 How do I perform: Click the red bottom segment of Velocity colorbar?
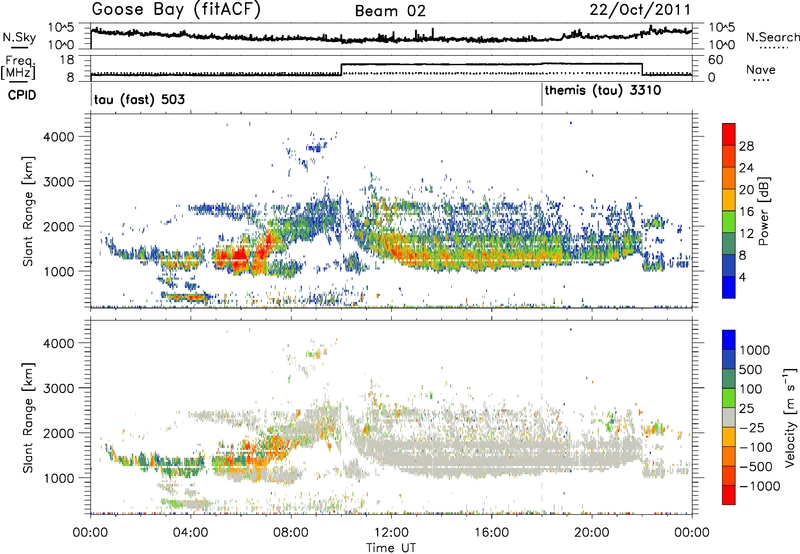point(729,495)
